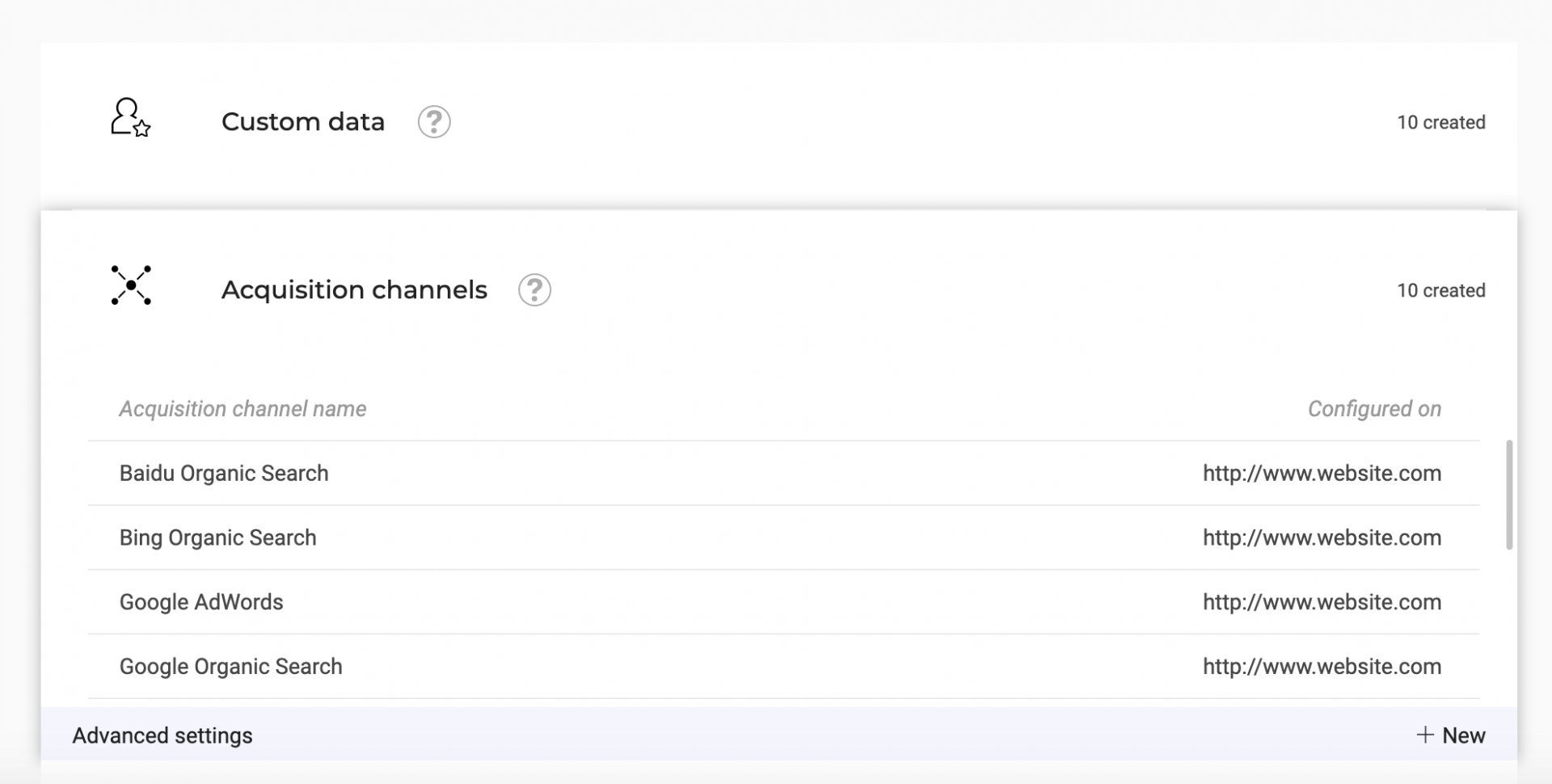This screenshot has width=1552, height=784.
Task: Open help for Acquisition channels
Action: (534, 290)
